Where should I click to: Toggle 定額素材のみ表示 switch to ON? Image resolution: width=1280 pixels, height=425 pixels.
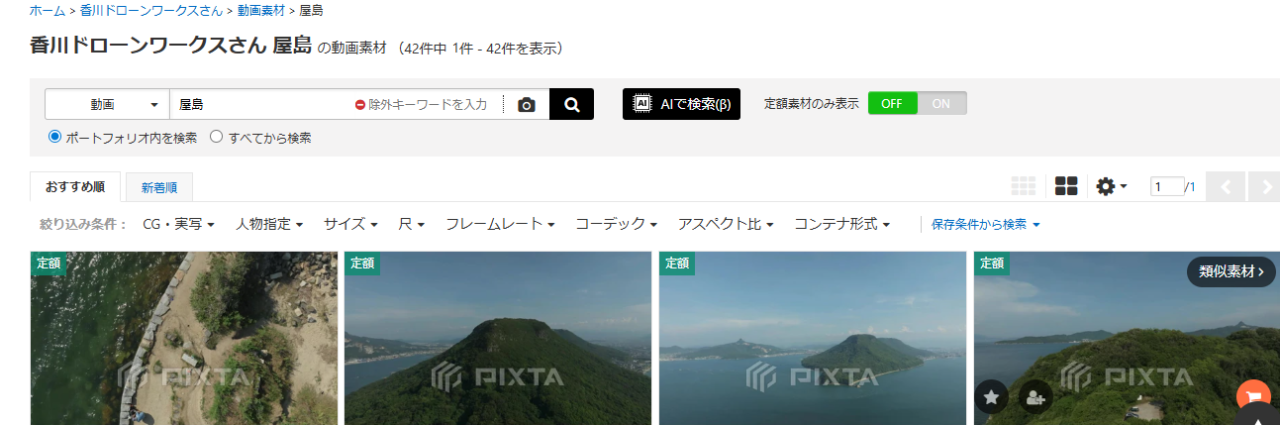tap(941, 103)
